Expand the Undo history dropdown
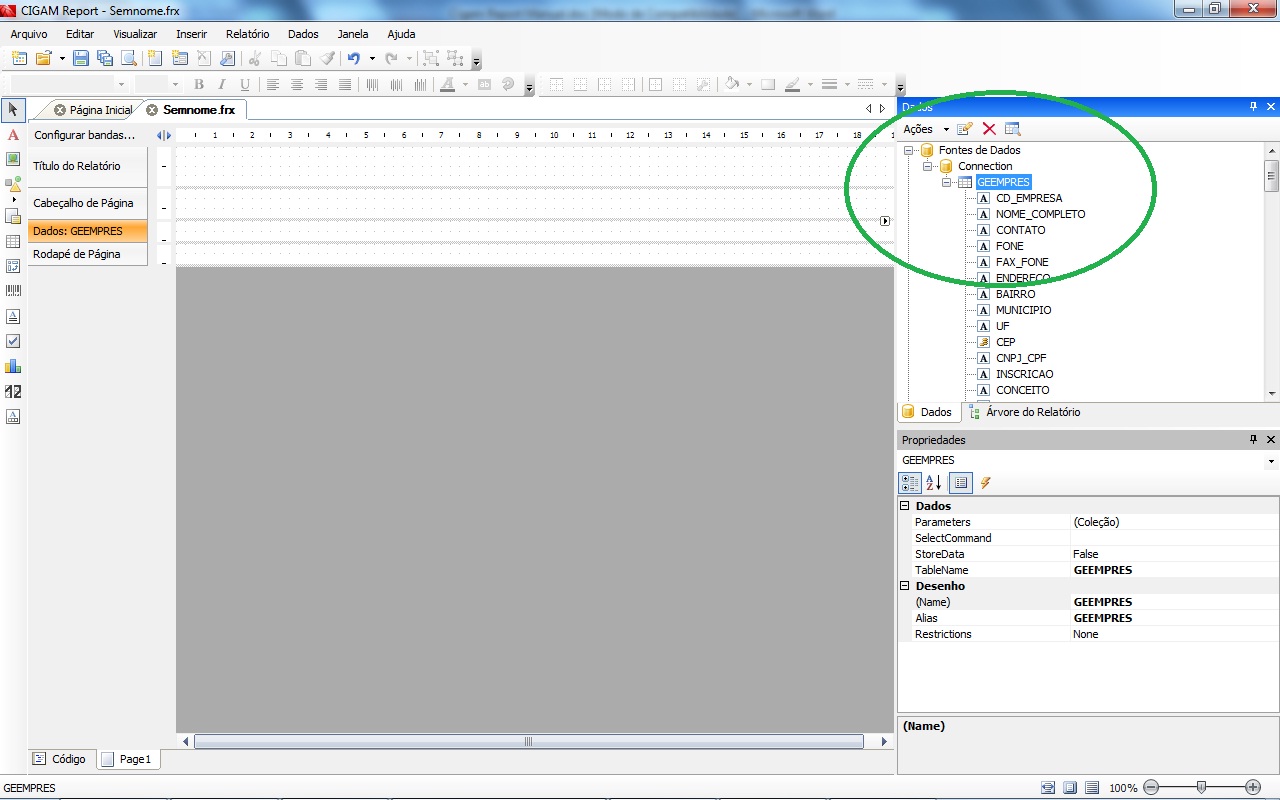Image resolution: width=1280 pixels, height=800 pixels. pos(372,59)
